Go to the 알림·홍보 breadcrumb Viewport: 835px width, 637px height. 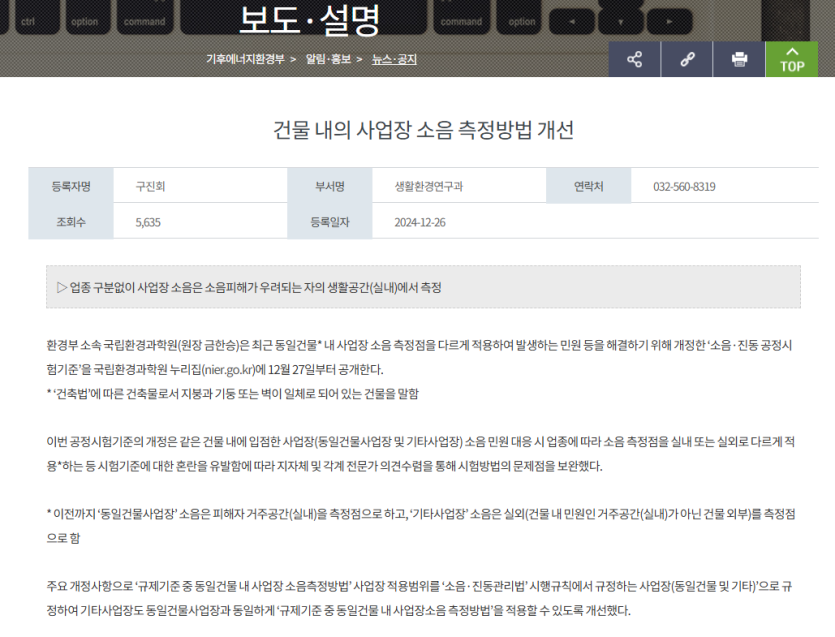[329, 59]
